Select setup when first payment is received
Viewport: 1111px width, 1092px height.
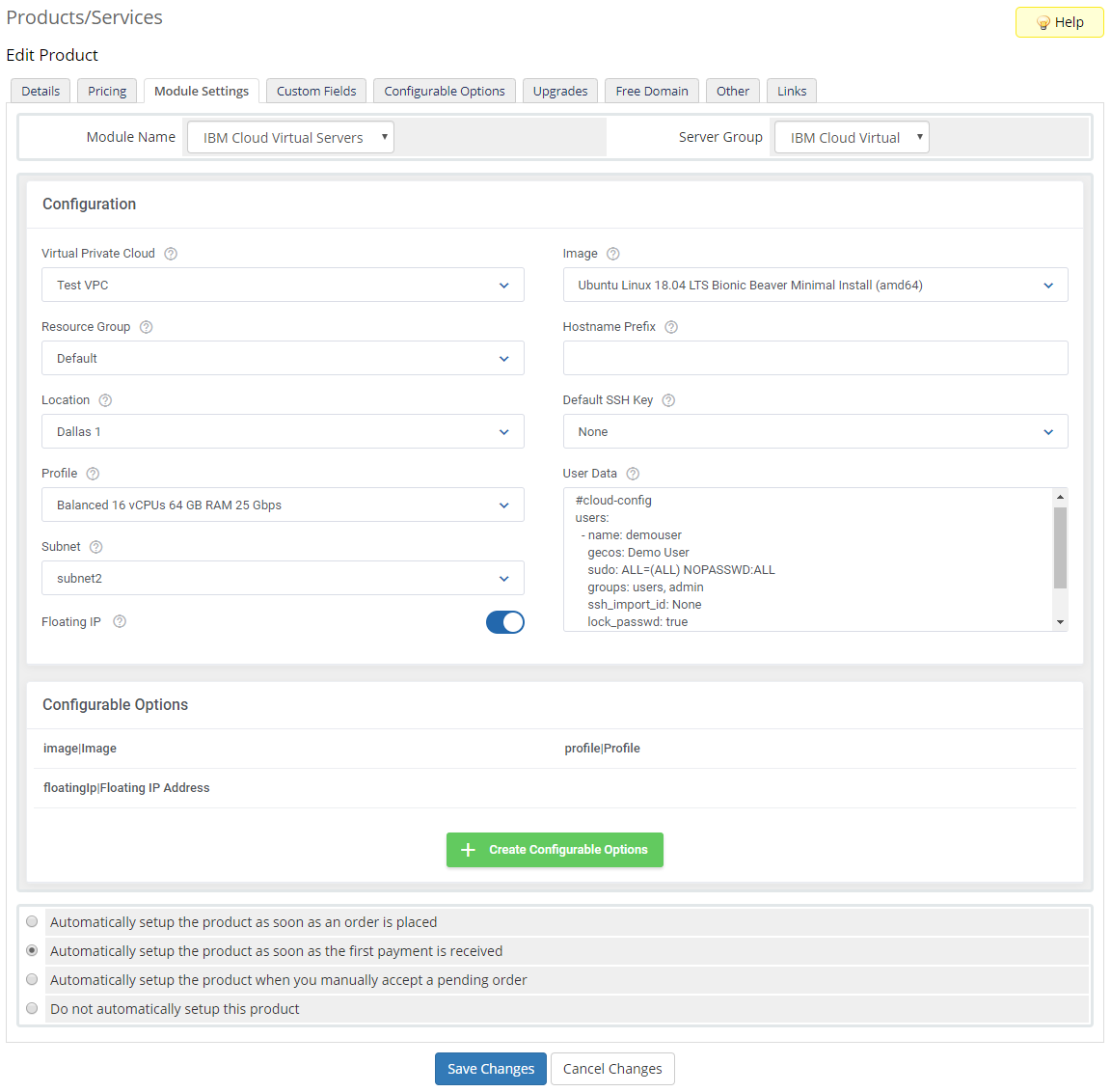(32, 950)
